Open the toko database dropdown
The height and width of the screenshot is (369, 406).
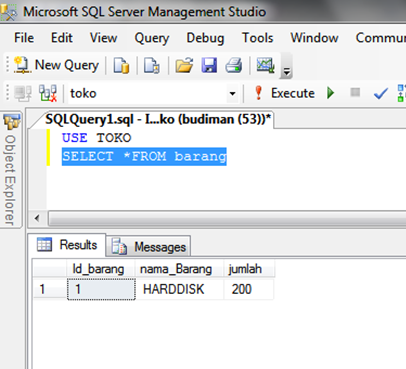(232, 93)
